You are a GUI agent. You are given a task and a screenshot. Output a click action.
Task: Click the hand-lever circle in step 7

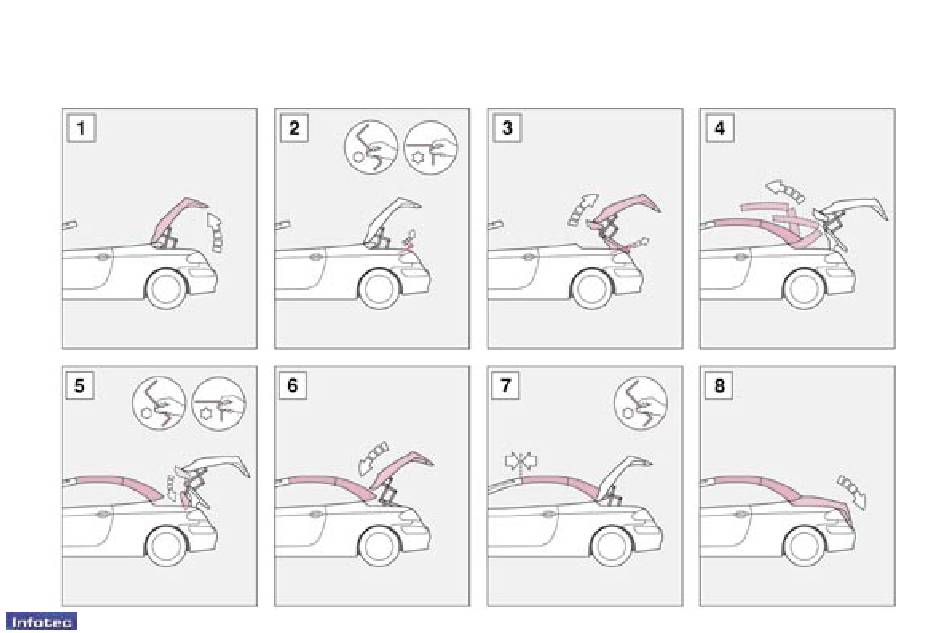[x=640, y=403]
